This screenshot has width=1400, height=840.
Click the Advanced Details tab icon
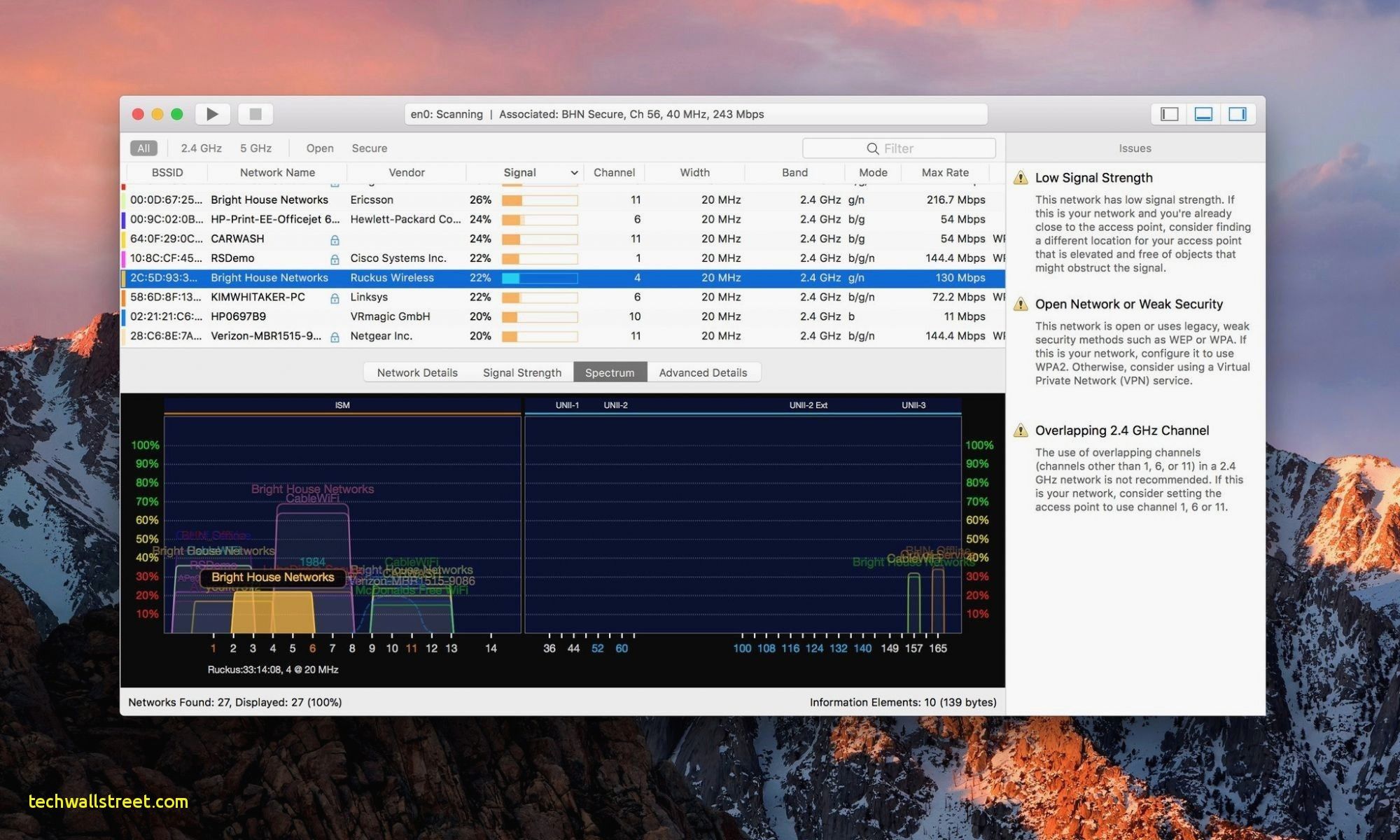703,372
